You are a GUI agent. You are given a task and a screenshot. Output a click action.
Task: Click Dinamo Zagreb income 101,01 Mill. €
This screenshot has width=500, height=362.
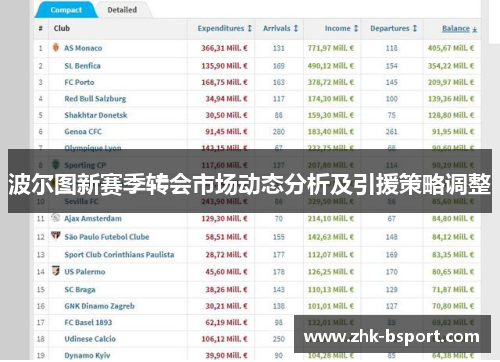click(331, 306)
